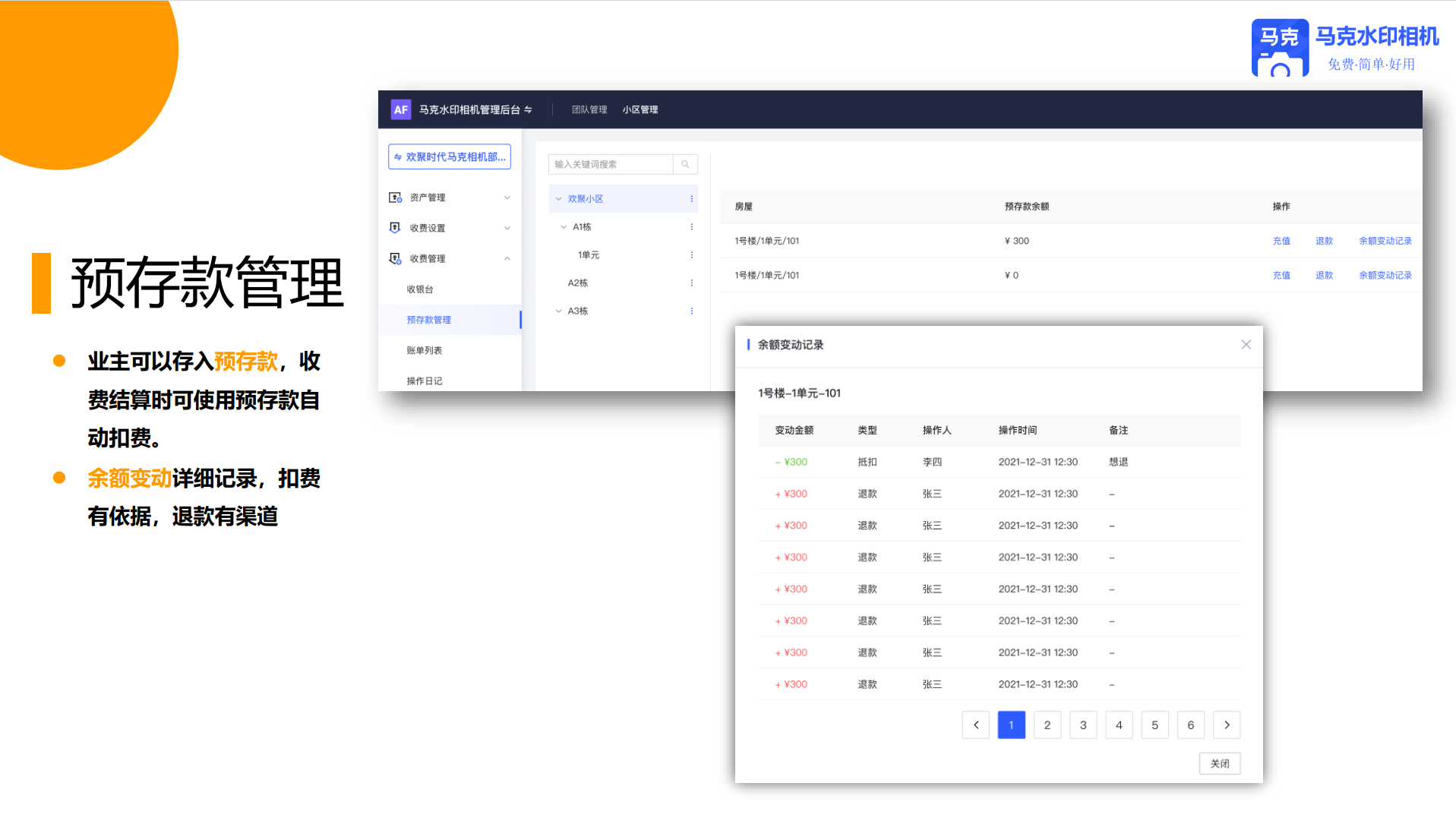Screen dimensions: 1456x818
Task: Focus the 输入关键词搜索 search field
Action: click(x=611, y=164)
